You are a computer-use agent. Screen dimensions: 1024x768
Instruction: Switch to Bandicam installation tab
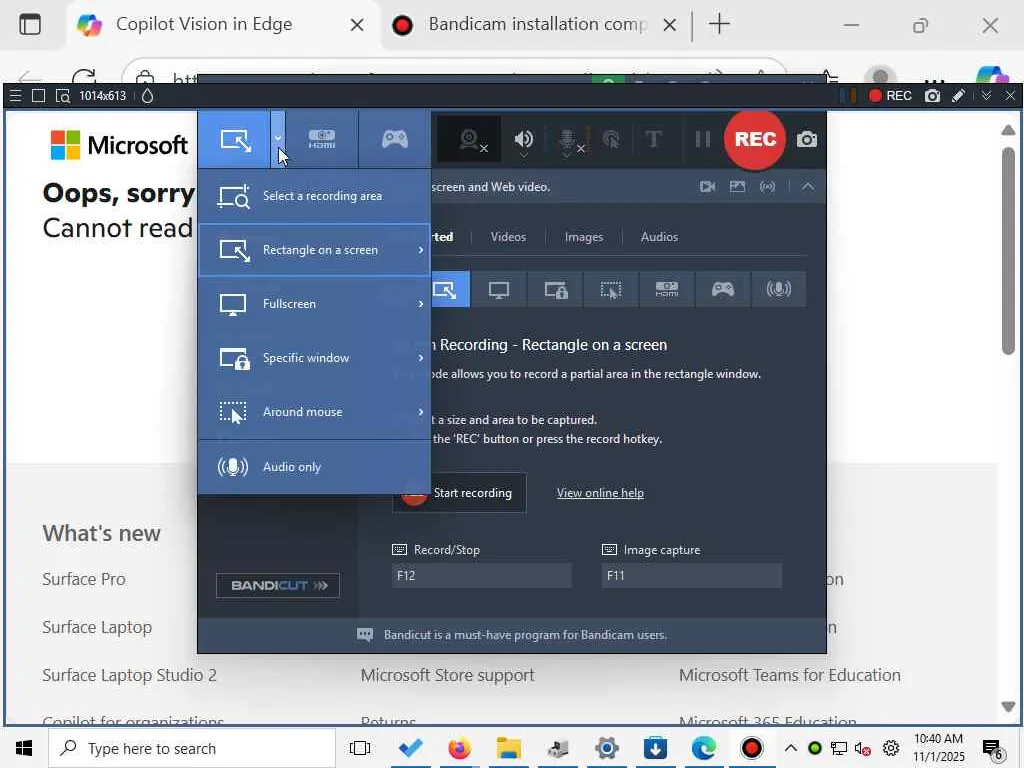tap(537, 25)
